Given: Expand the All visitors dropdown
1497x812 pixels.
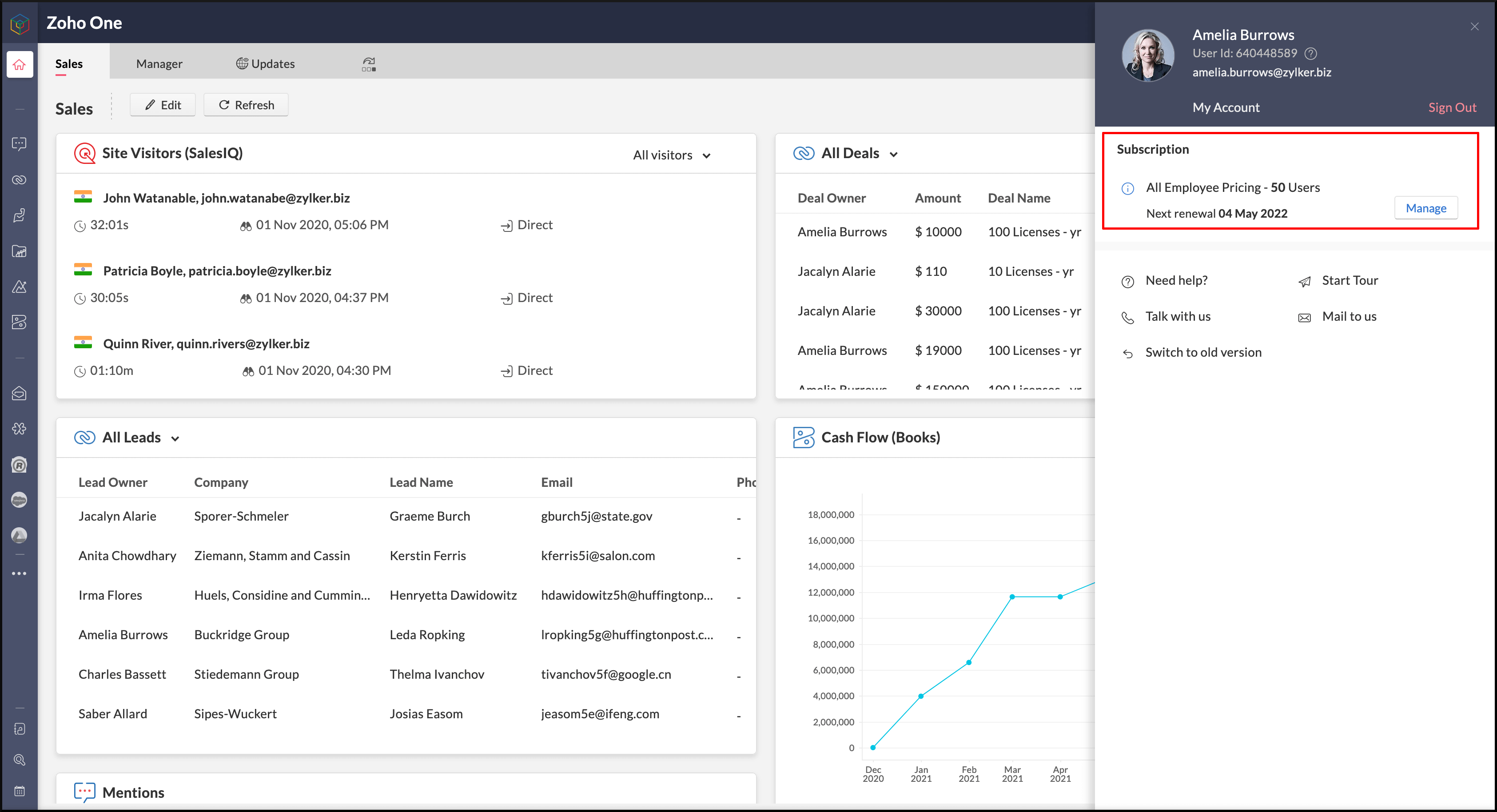Looking at the screenshot, I should click(672, 155).
